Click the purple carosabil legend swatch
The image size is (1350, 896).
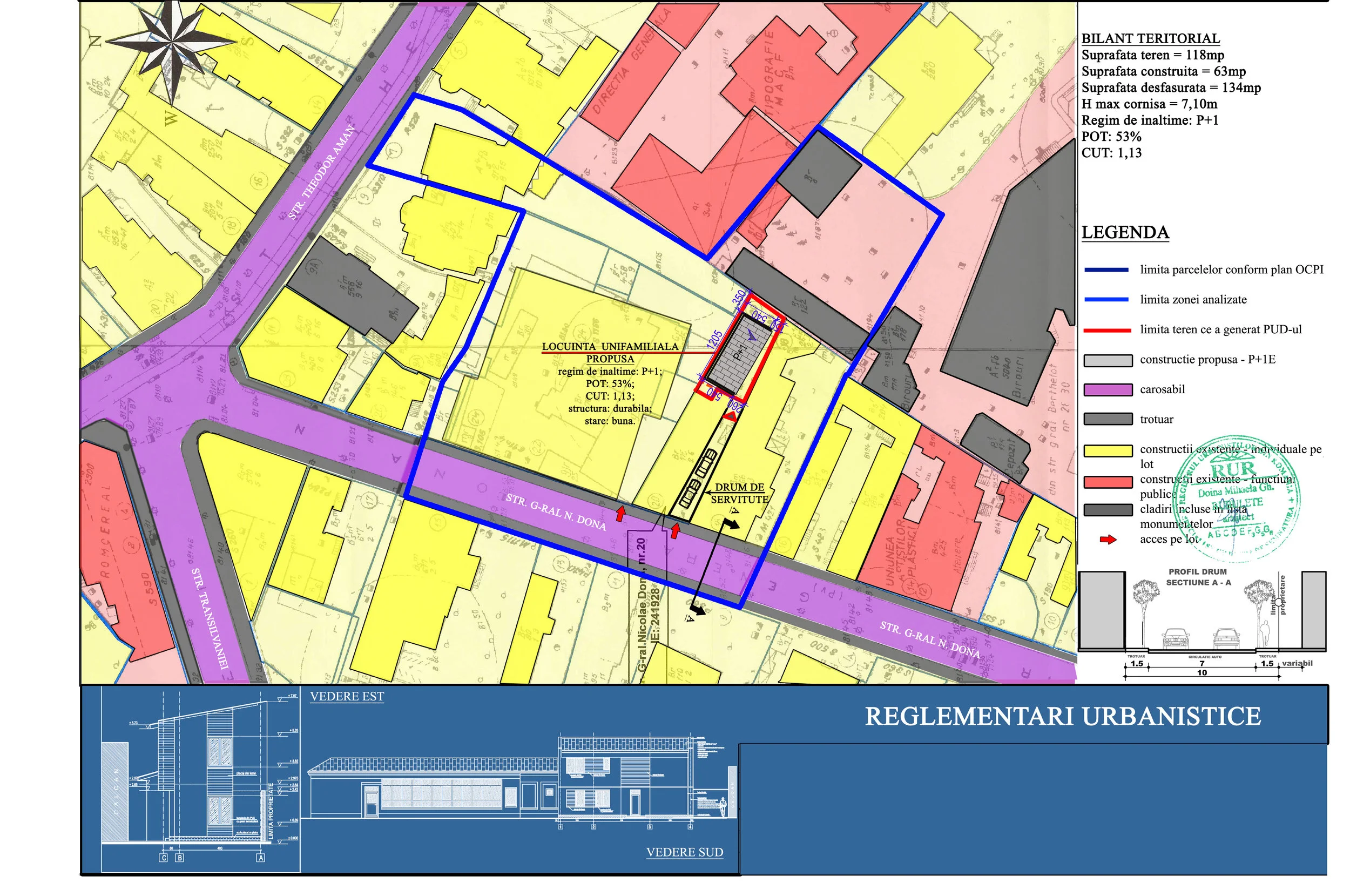point(1108,390)
